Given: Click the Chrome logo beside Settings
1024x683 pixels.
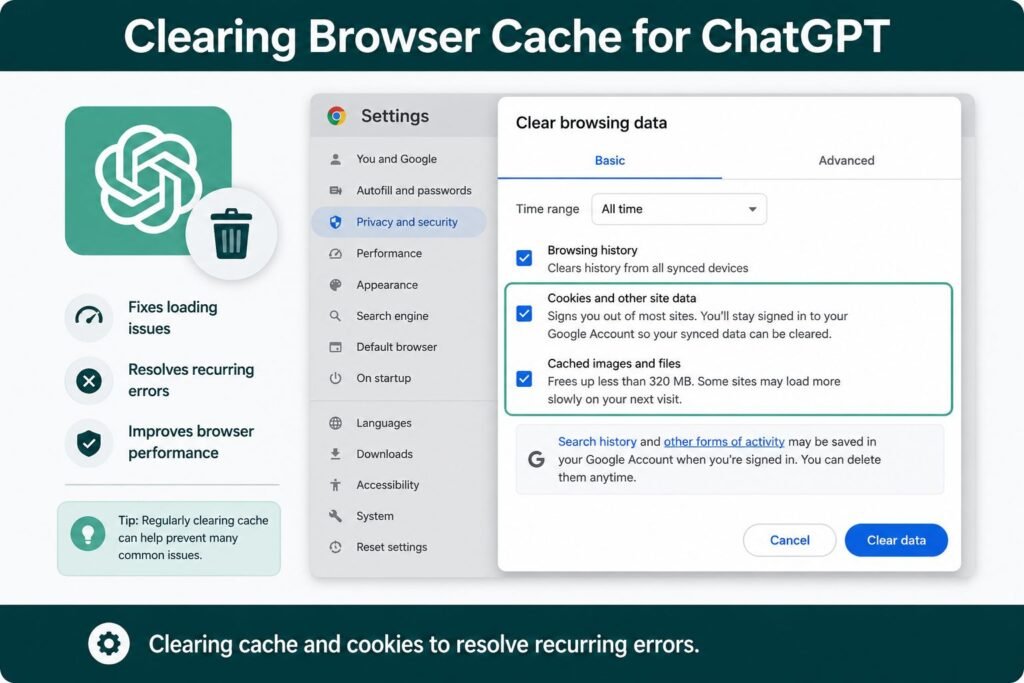Looking at the screenshot, I should point(336,116).
